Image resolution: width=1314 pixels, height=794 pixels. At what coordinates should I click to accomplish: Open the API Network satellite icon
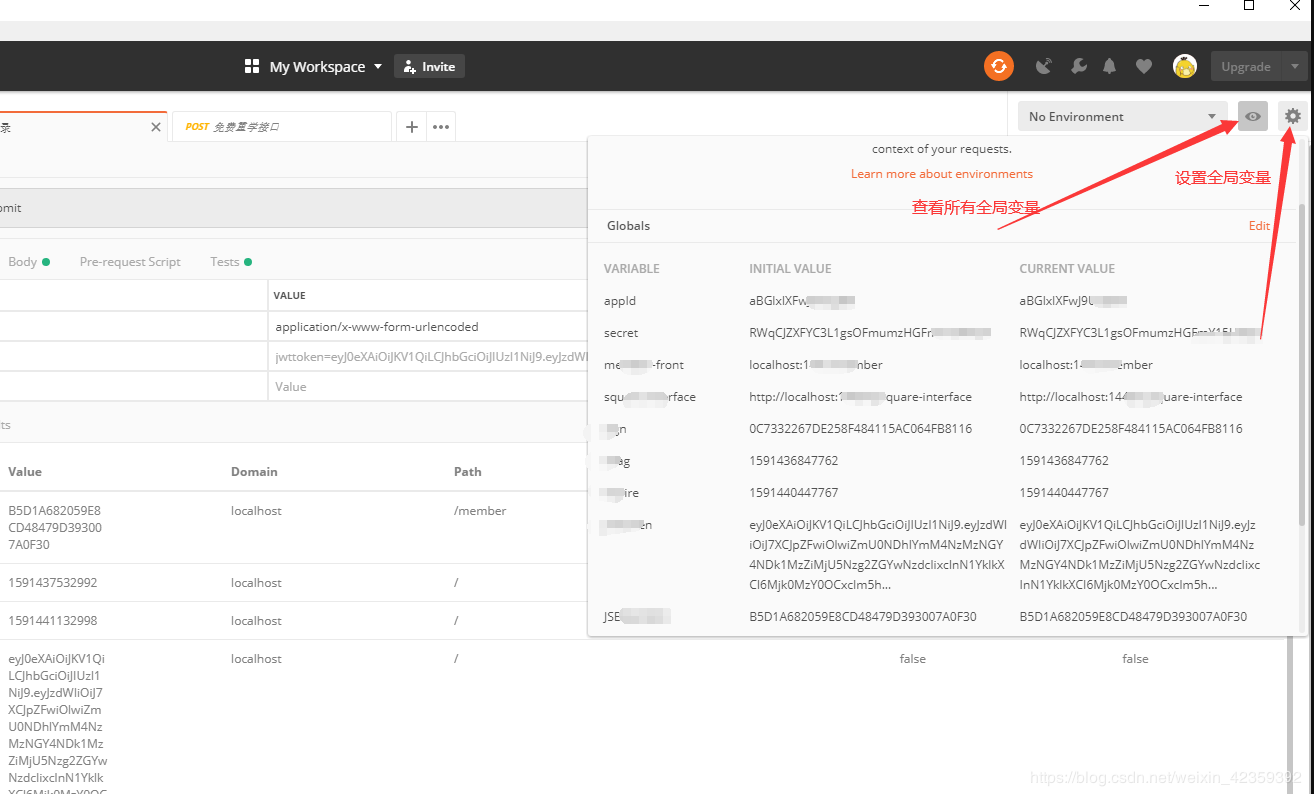pyautogui.click(x=1043, y=66)
